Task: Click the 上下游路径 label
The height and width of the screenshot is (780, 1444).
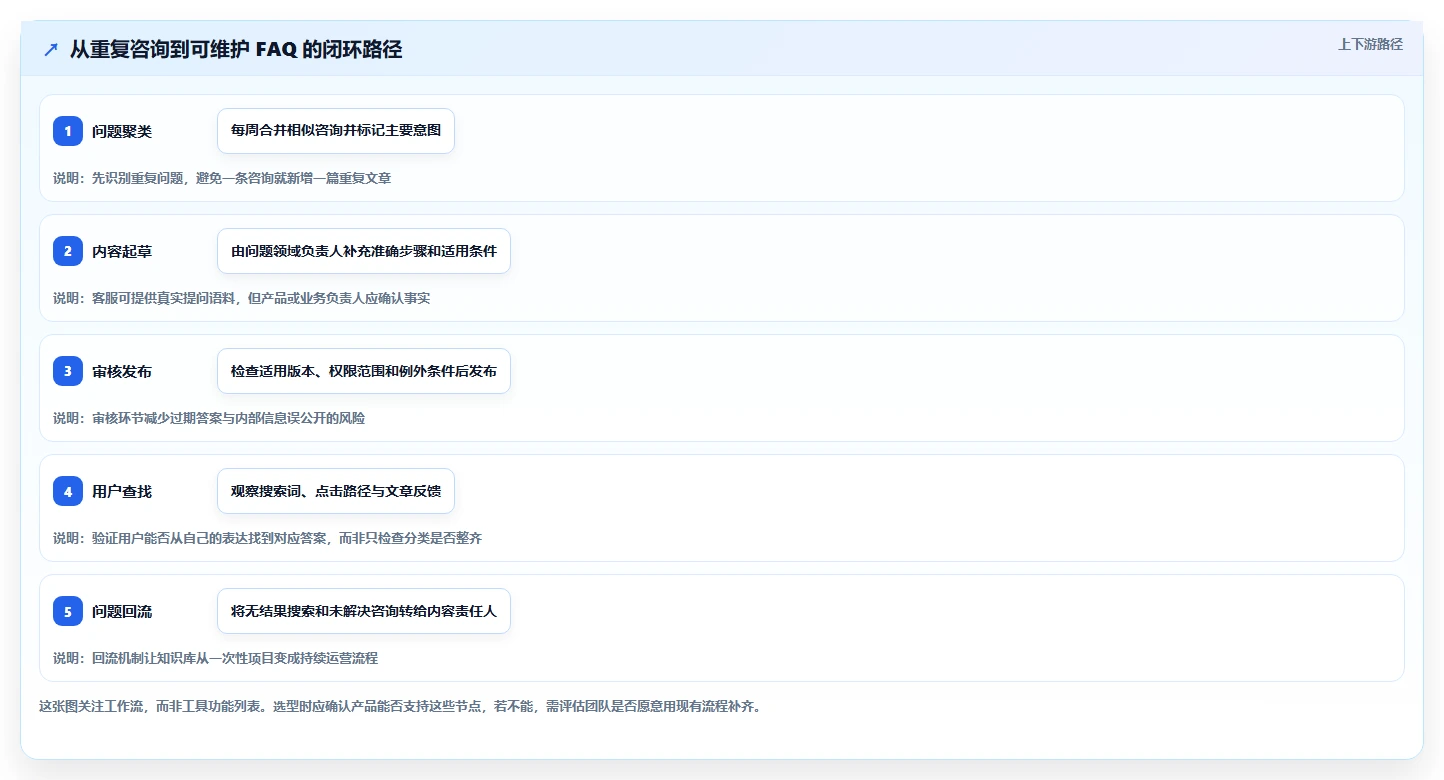Action: pyautogui.click(x=1371, y=44)
